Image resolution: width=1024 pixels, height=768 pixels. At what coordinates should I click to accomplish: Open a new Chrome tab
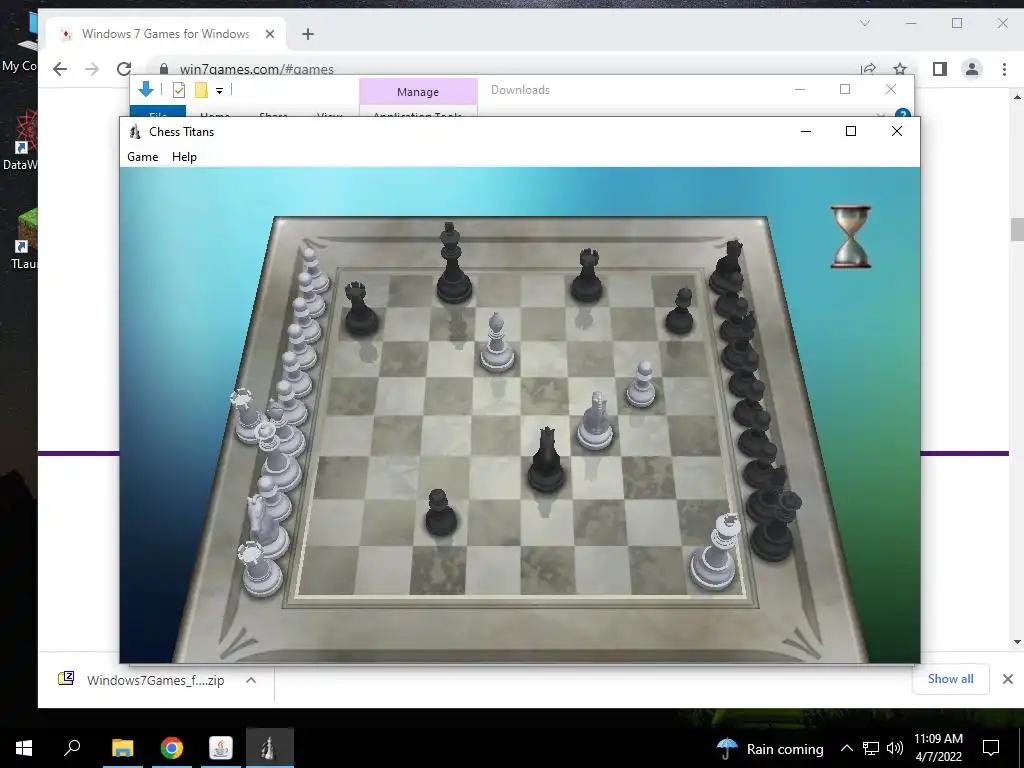pyautogui.click(x=308, y=34)
